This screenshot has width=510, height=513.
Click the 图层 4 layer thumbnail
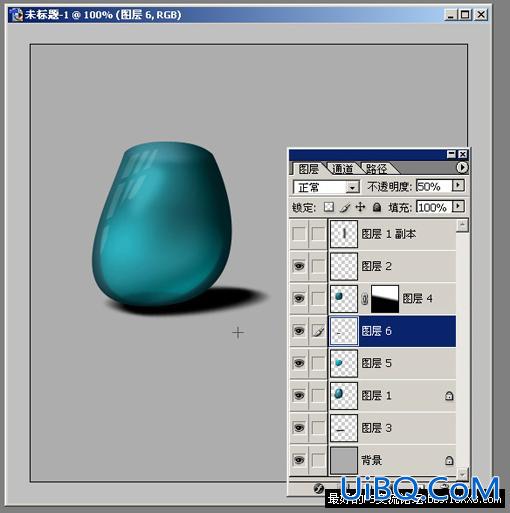(344, 298)
